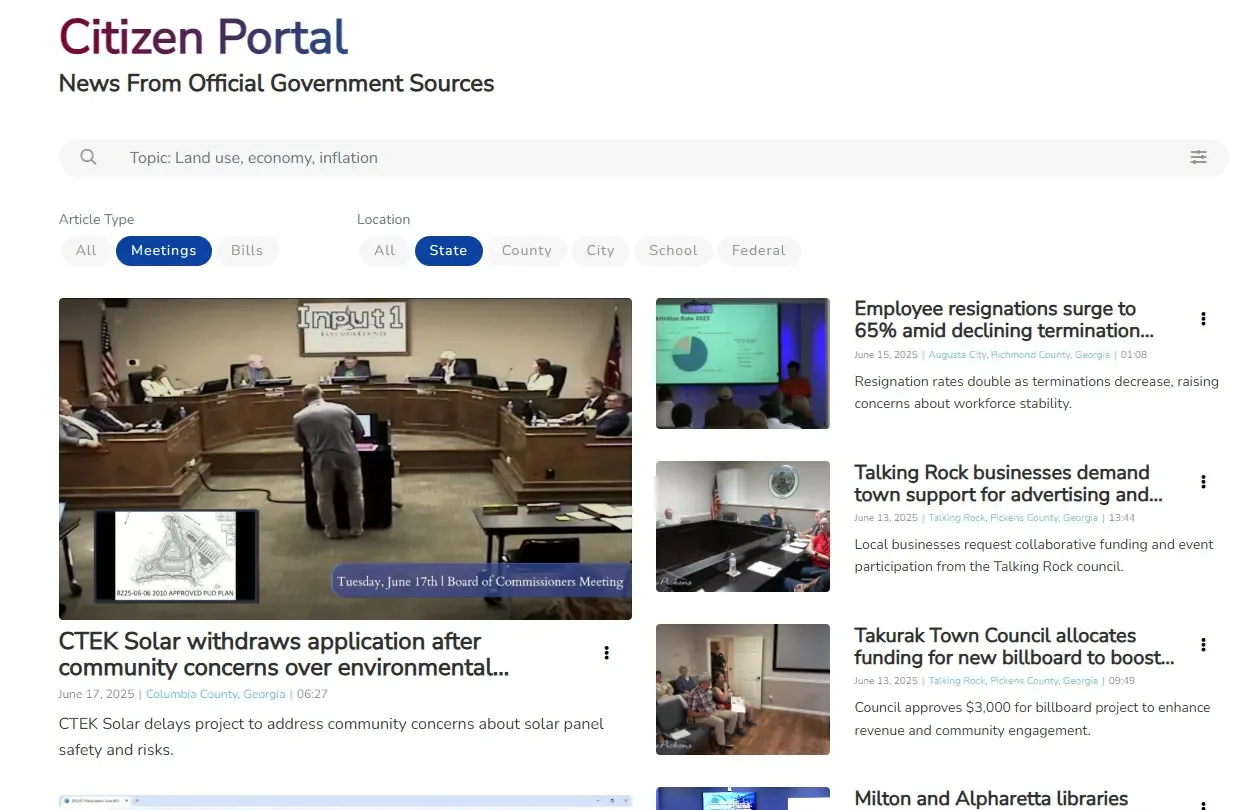This screenshot has height=810, width=1238.
Task: Click 'News From Official Government Sources' tagline
Action: click(277, 84)
